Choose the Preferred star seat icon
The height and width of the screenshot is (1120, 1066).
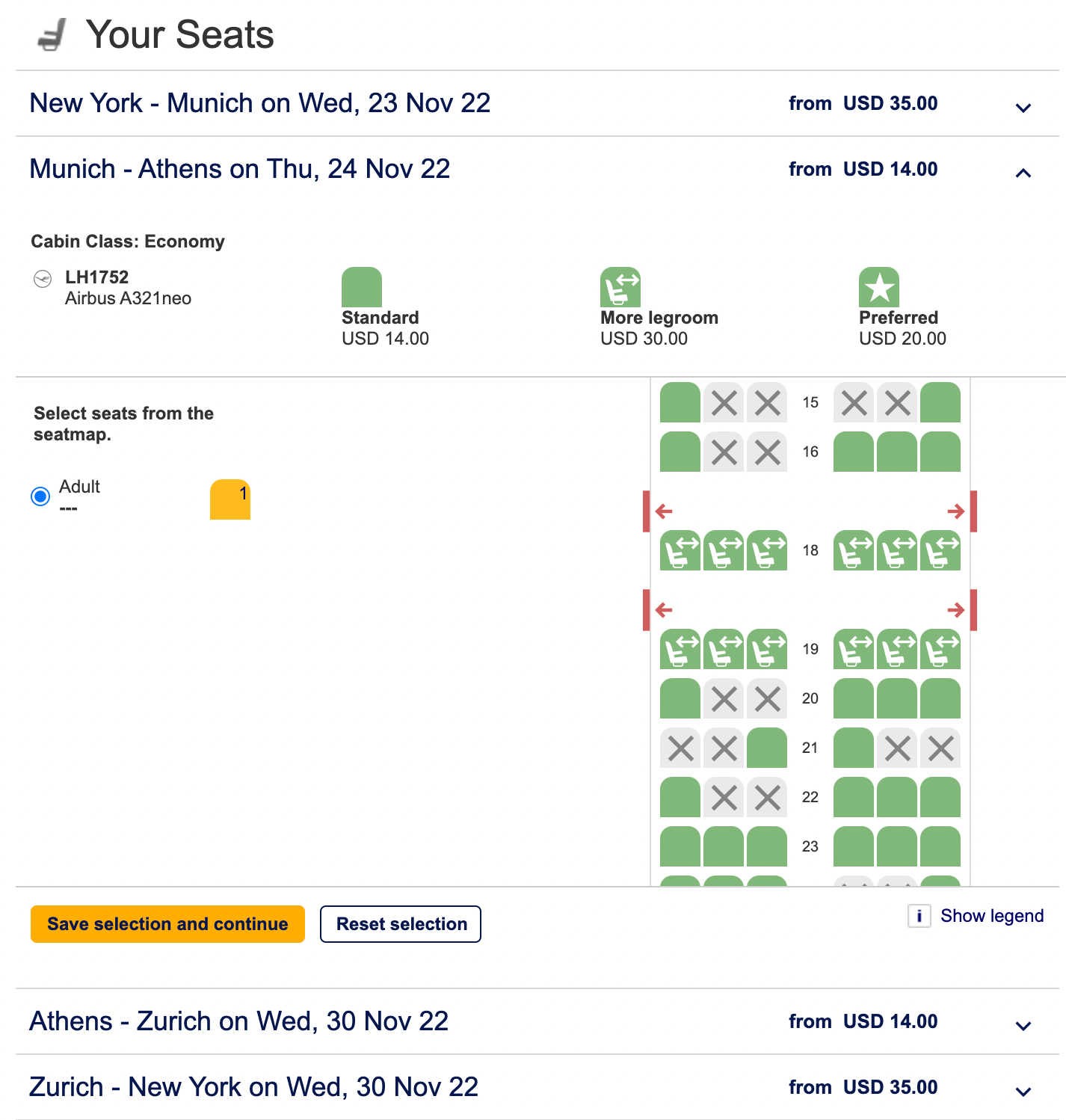tap(879, 287)
